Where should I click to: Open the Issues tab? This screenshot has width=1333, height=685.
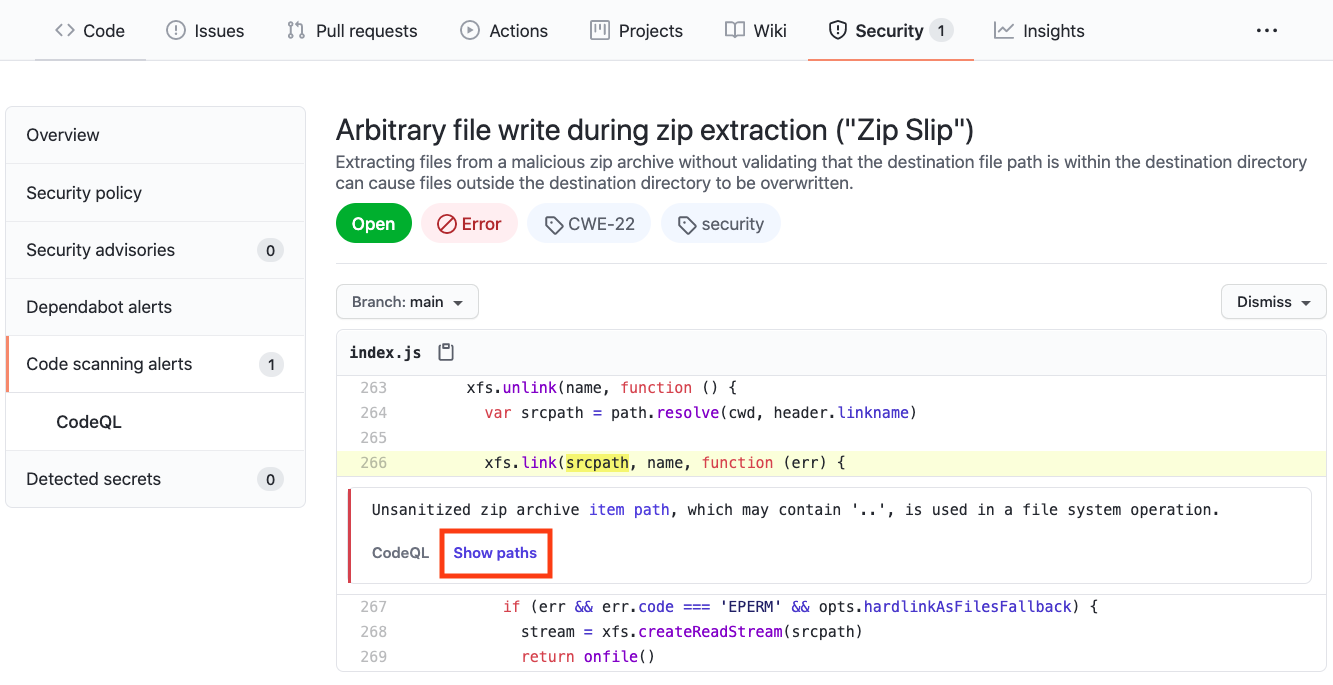205,31
